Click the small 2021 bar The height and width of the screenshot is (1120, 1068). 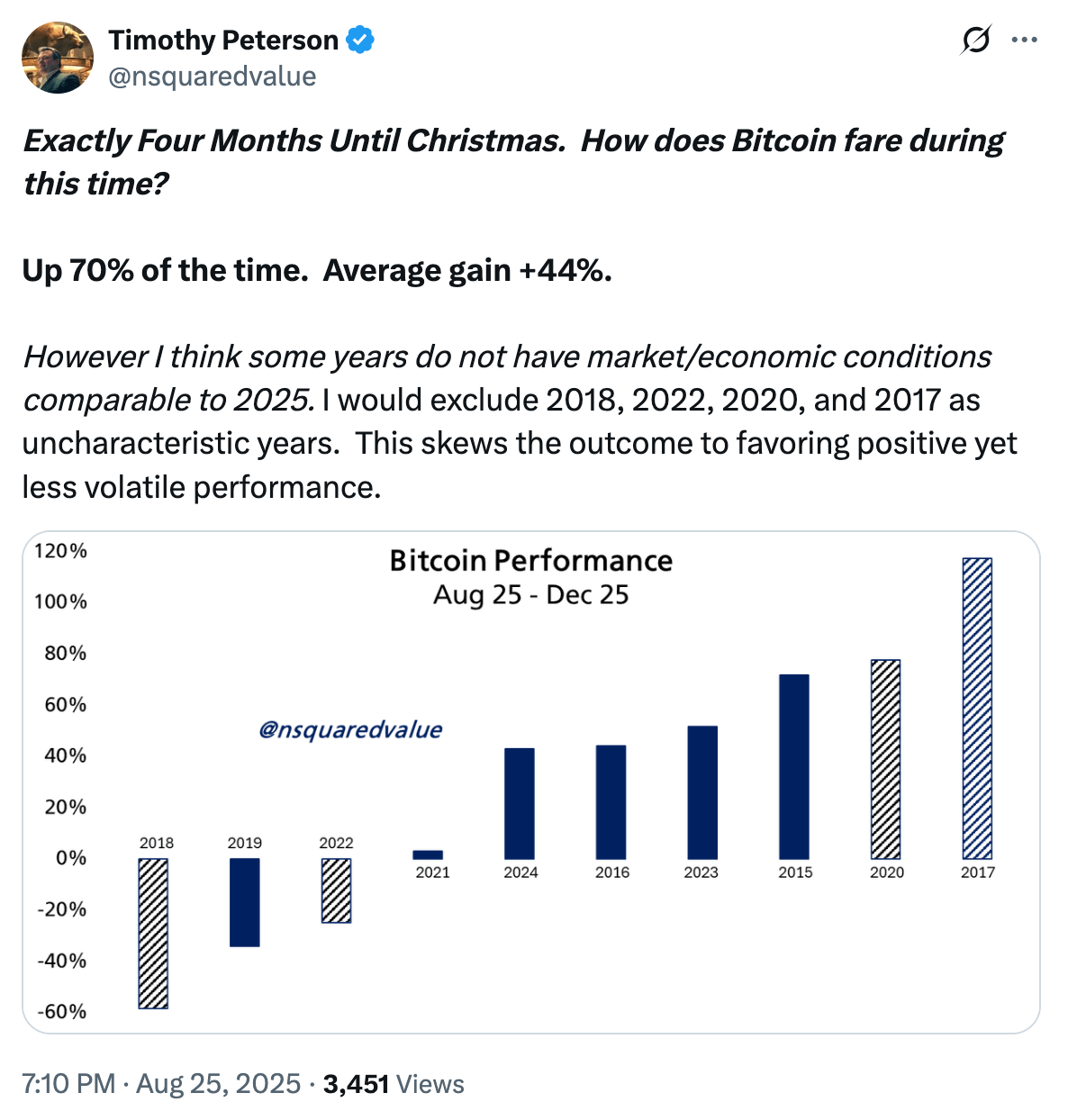tap(428, 854)
